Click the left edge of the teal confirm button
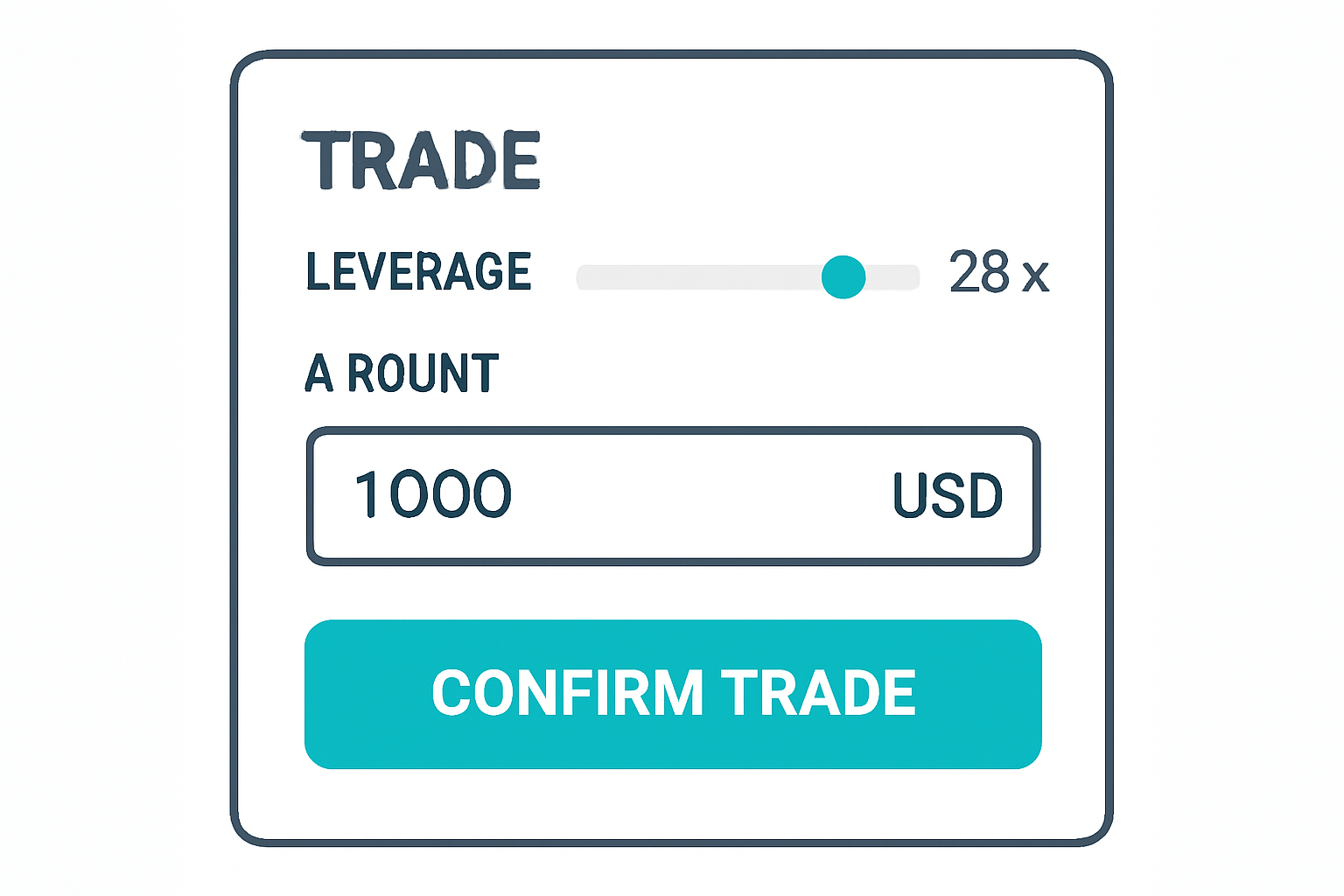 [x=315, y=694]
